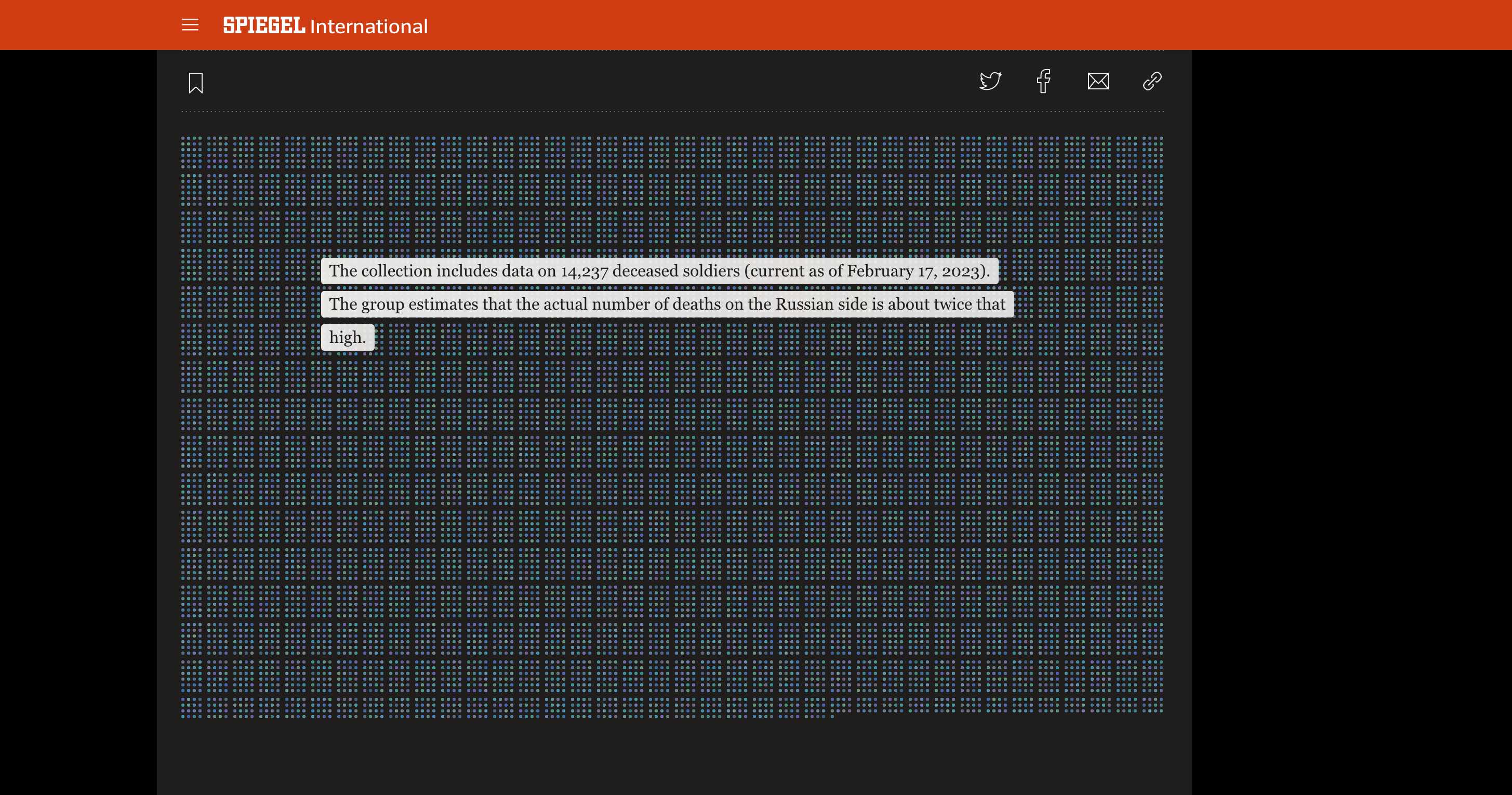Copy the article link with the chain icon
Screen dimensions: 1512x795
click(x=1151, y=81)
